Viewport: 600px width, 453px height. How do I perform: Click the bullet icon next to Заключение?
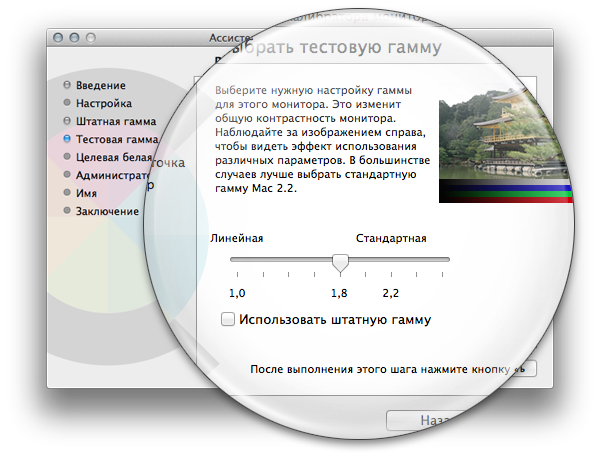[67, 210]
